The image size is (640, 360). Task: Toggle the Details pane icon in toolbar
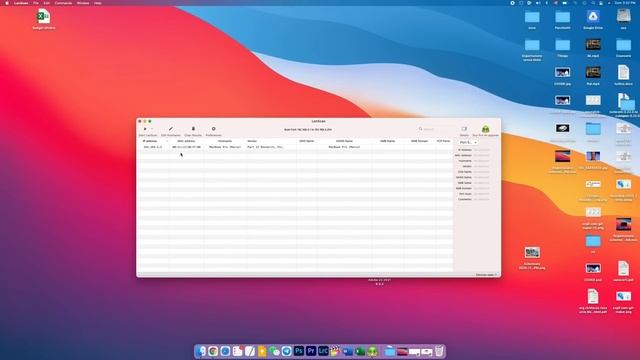click(464, 129)
